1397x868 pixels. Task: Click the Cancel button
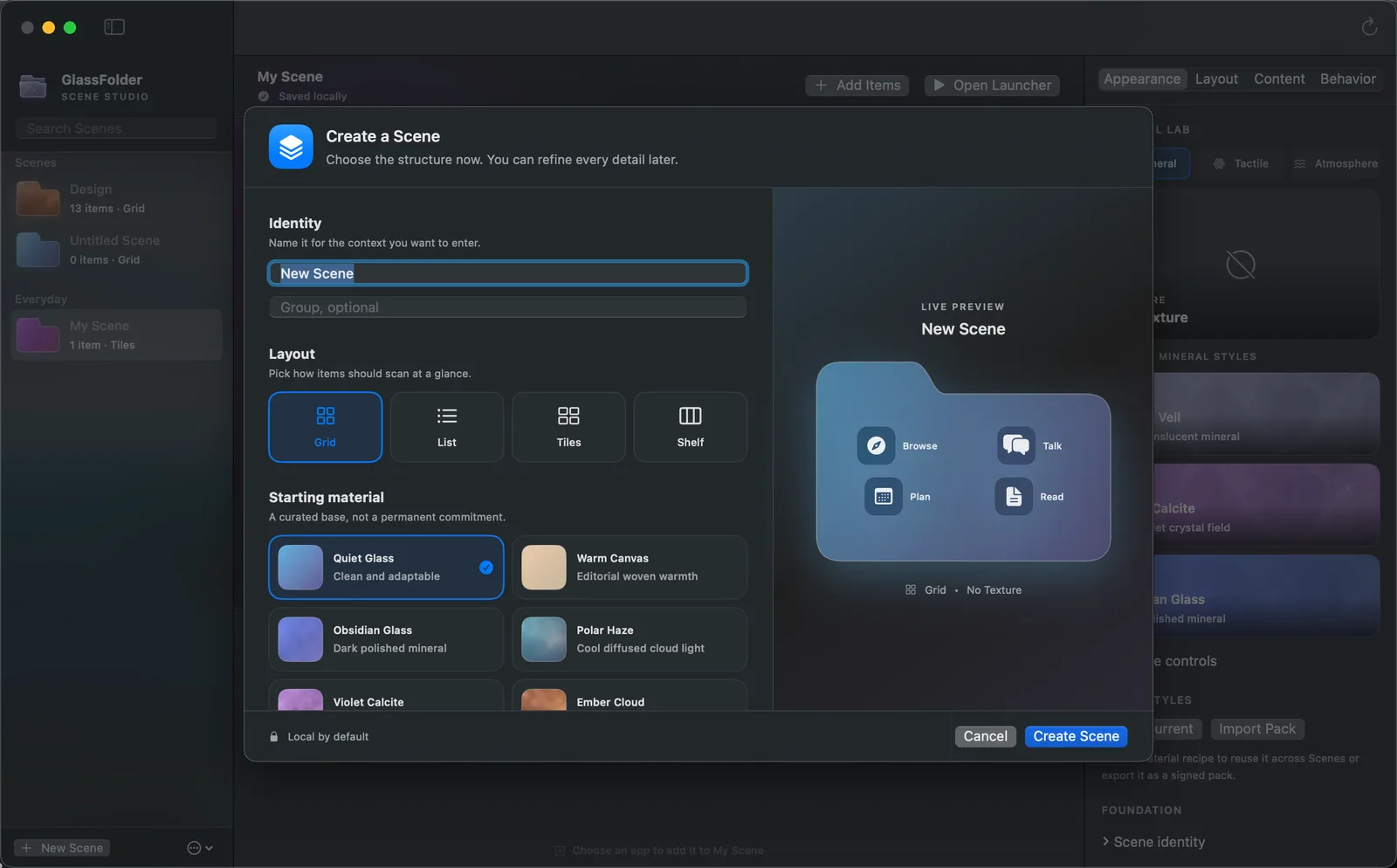985,736
